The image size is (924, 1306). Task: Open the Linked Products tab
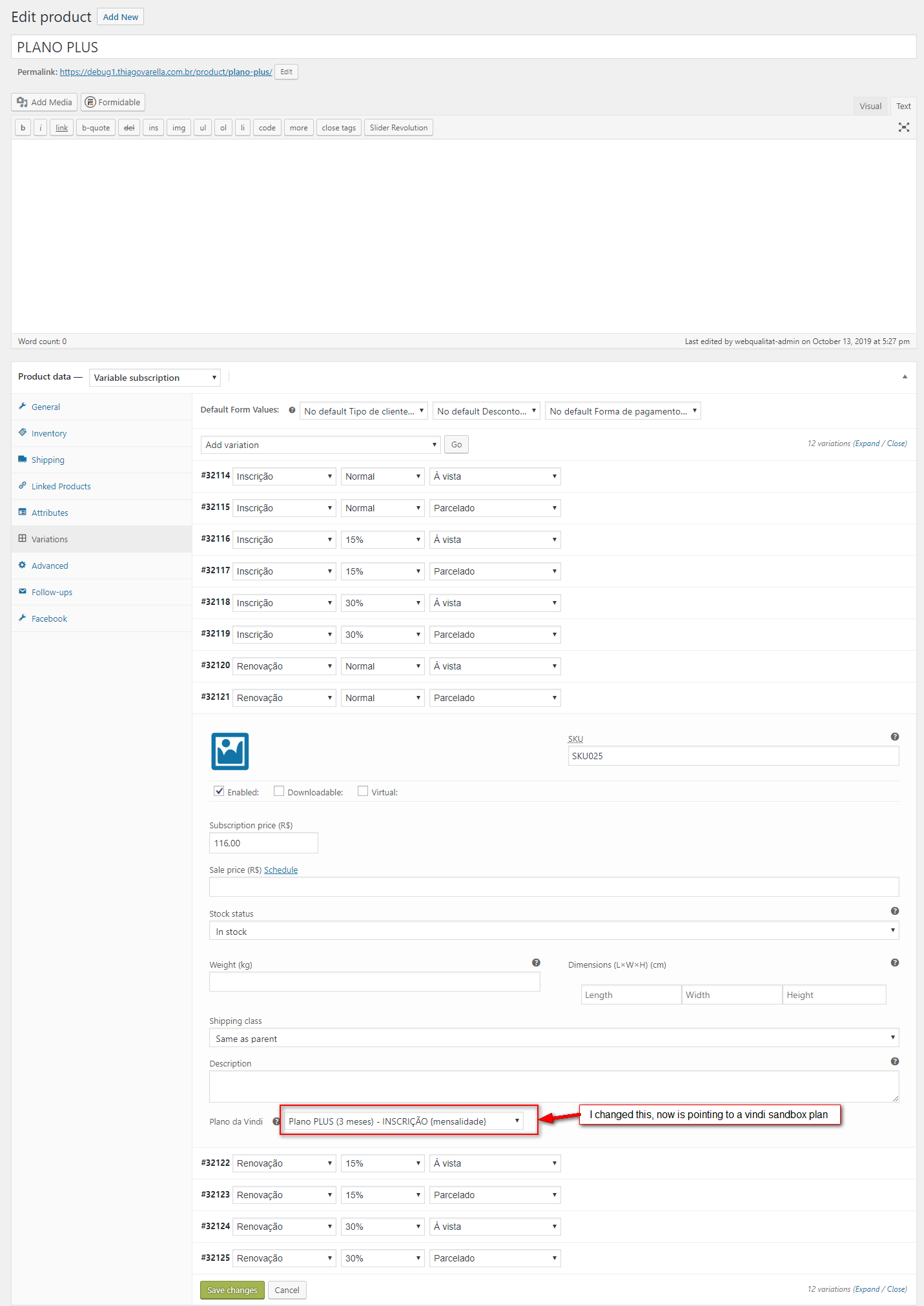pyautogui.click(x=102, y=486)
